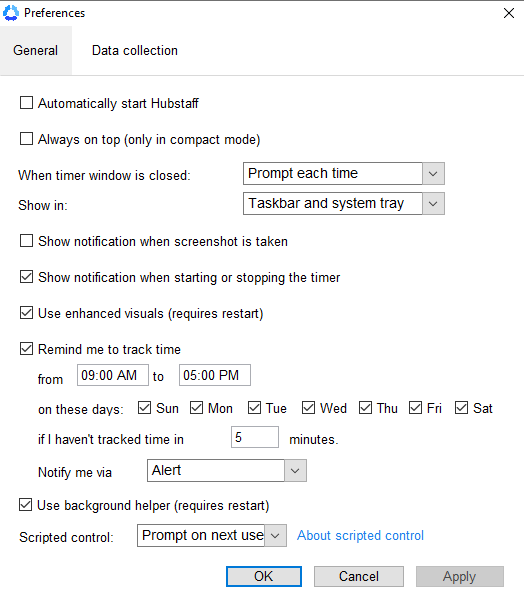Disable Use enhanced visuals checkbox
Image resolution: width=524 pixels, height=608 pixels.
coord(26,313)
